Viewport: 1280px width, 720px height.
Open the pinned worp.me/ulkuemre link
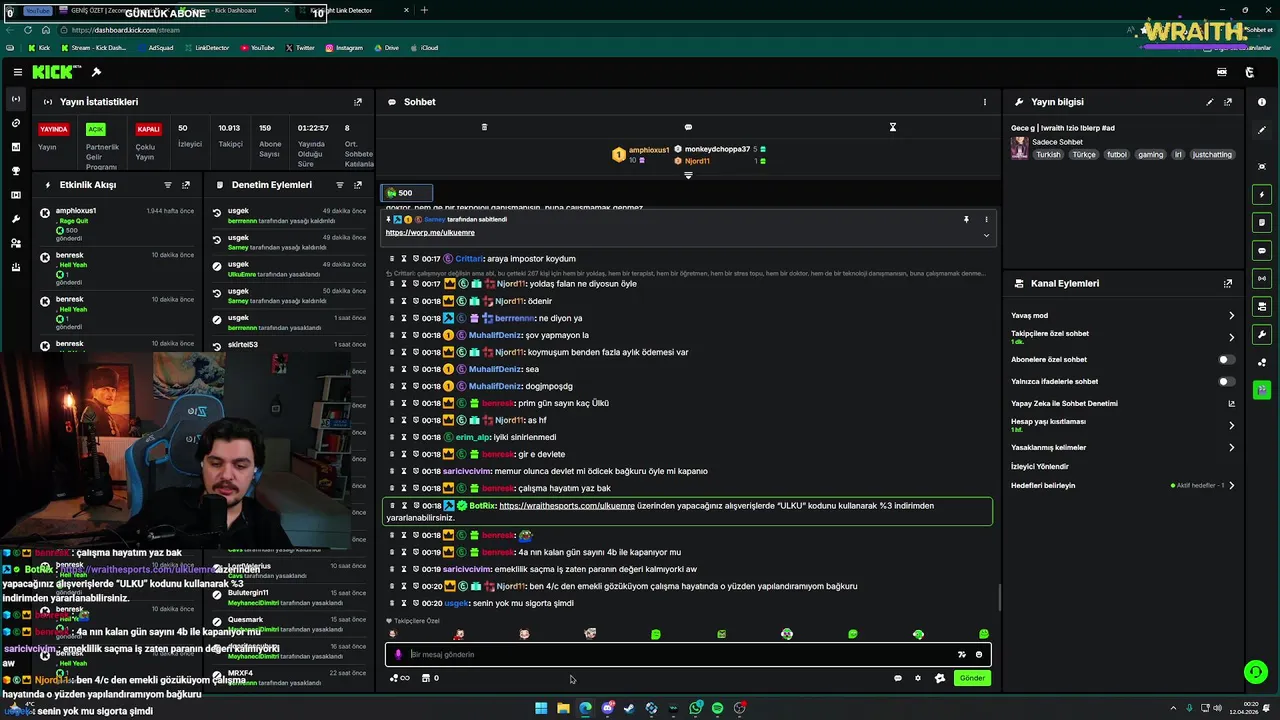(430, 233)
